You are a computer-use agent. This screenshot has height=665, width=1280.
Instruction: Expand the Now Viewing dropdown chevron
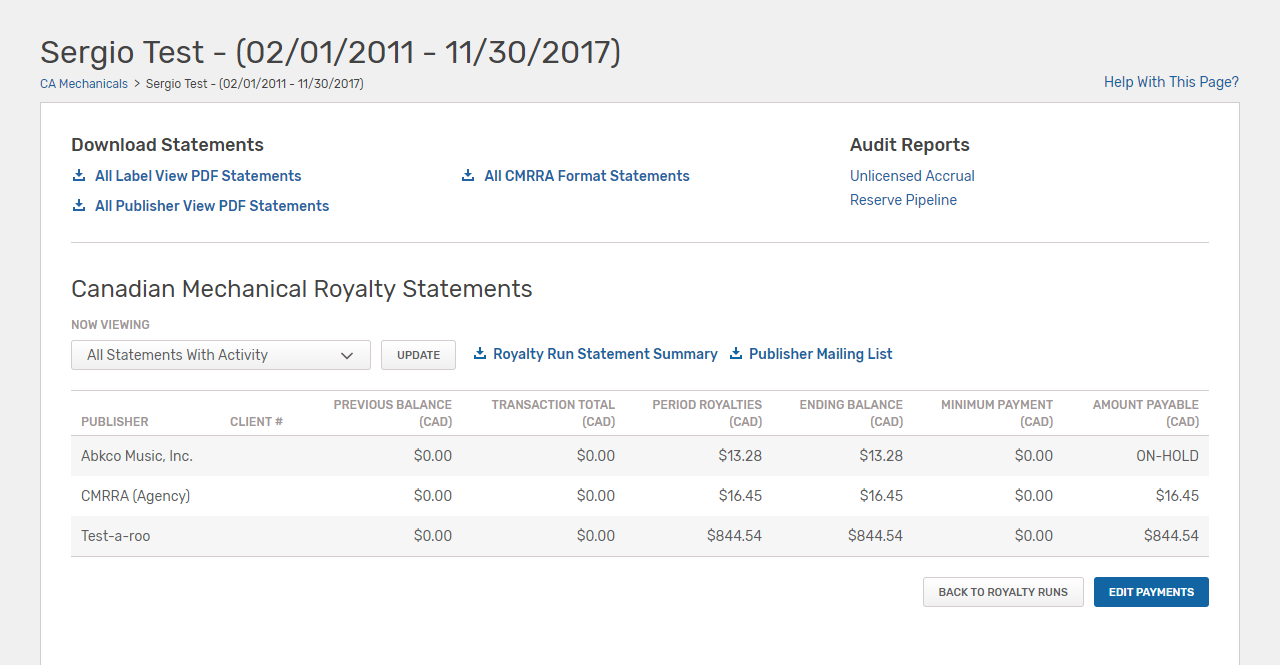(x=347, y=355)
